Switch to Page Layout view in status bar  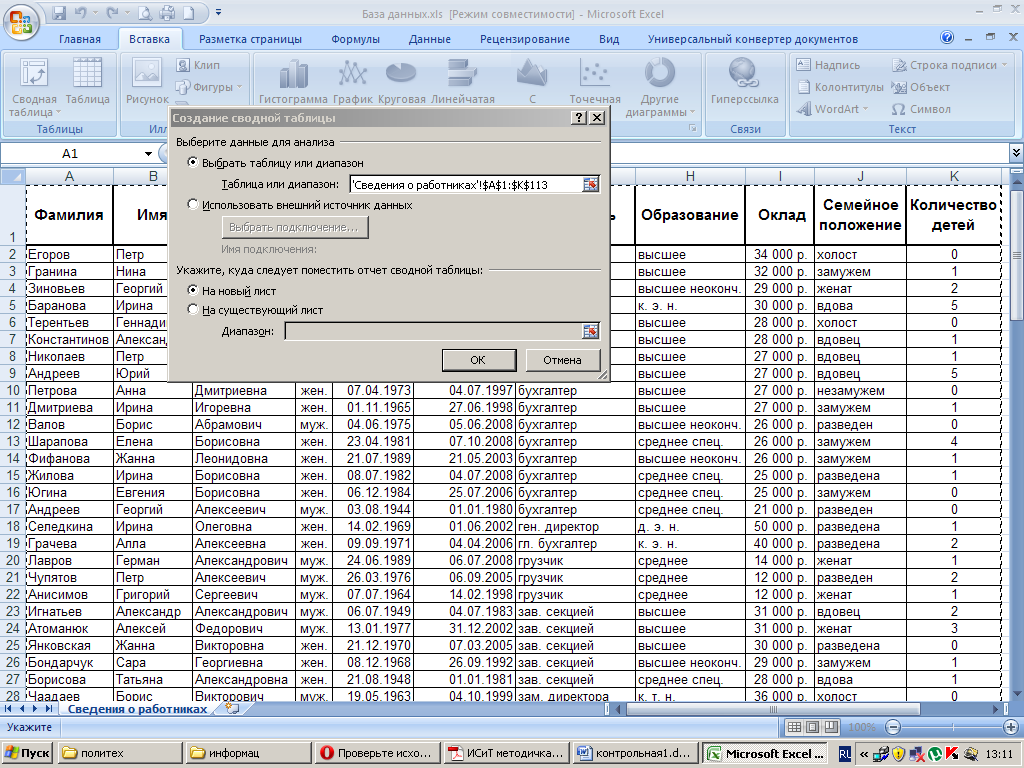[x=812, y=727]
